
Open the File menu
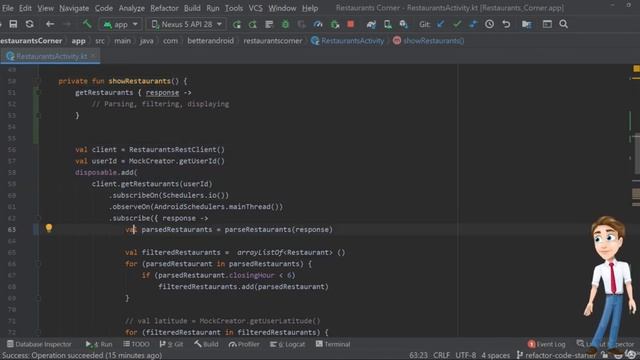[7, 8]
